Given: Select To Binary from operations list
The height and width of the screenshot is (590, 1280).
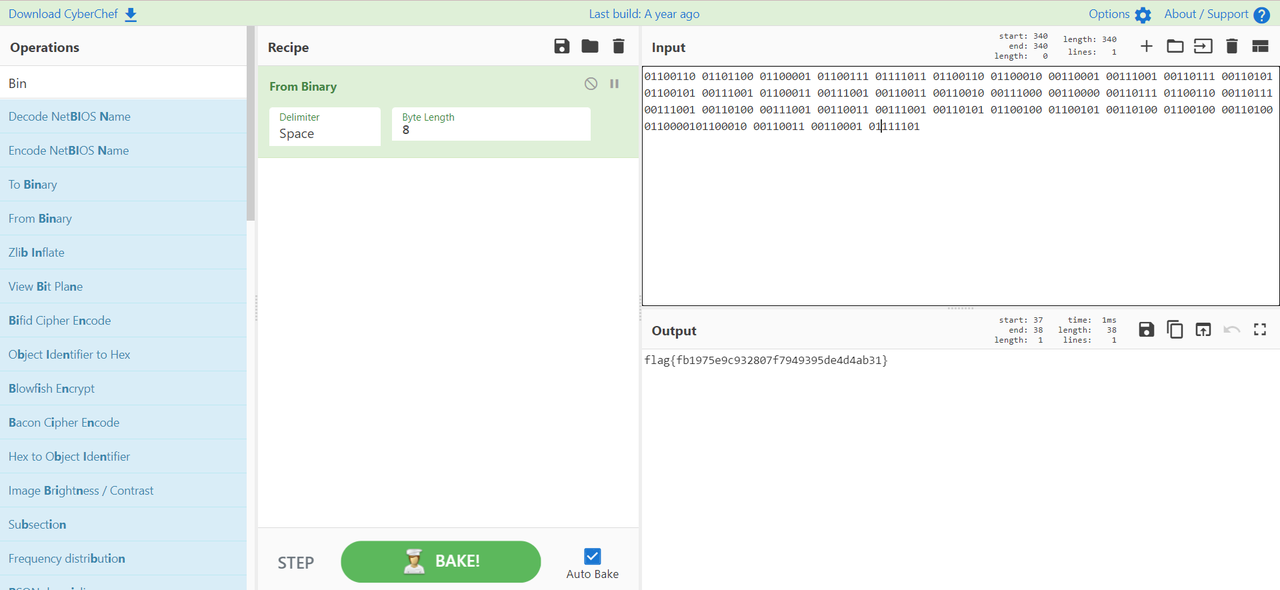Looking at the screenshot, I should (x=33, y=185).
